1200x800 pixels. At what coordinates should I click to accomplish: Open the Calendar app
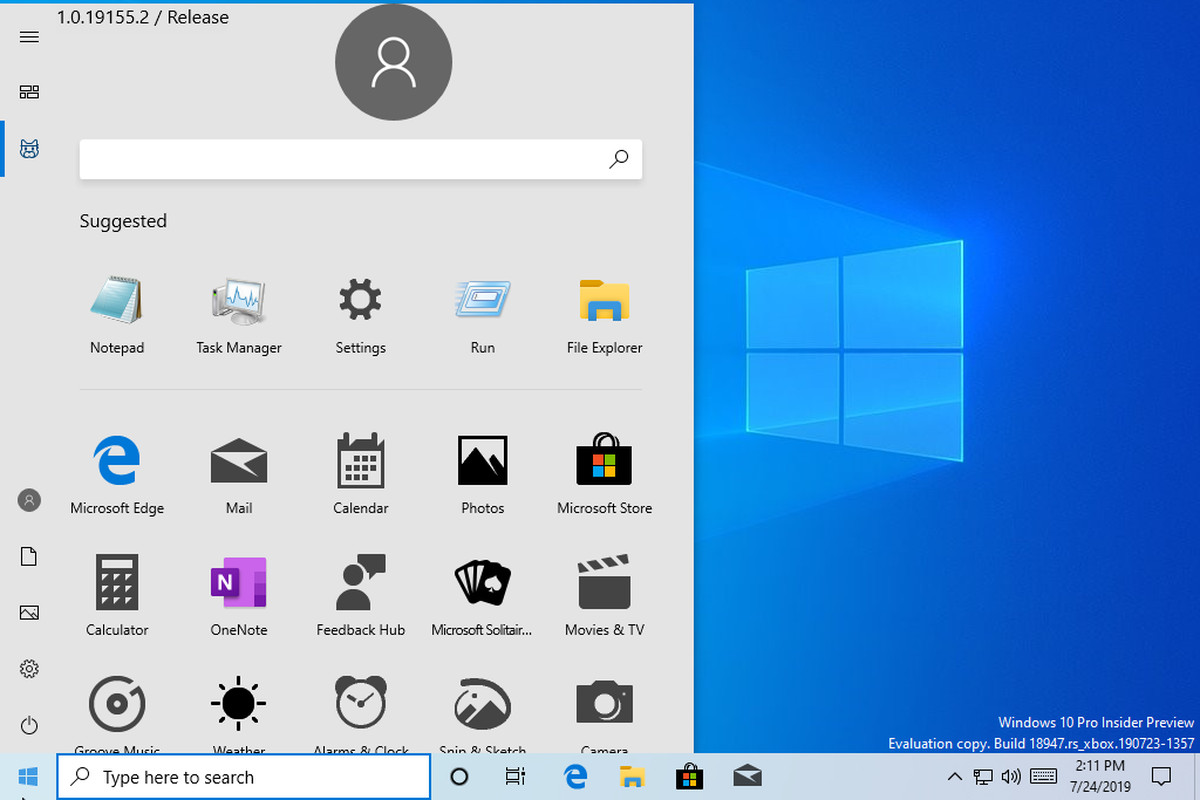coord(360,472)
